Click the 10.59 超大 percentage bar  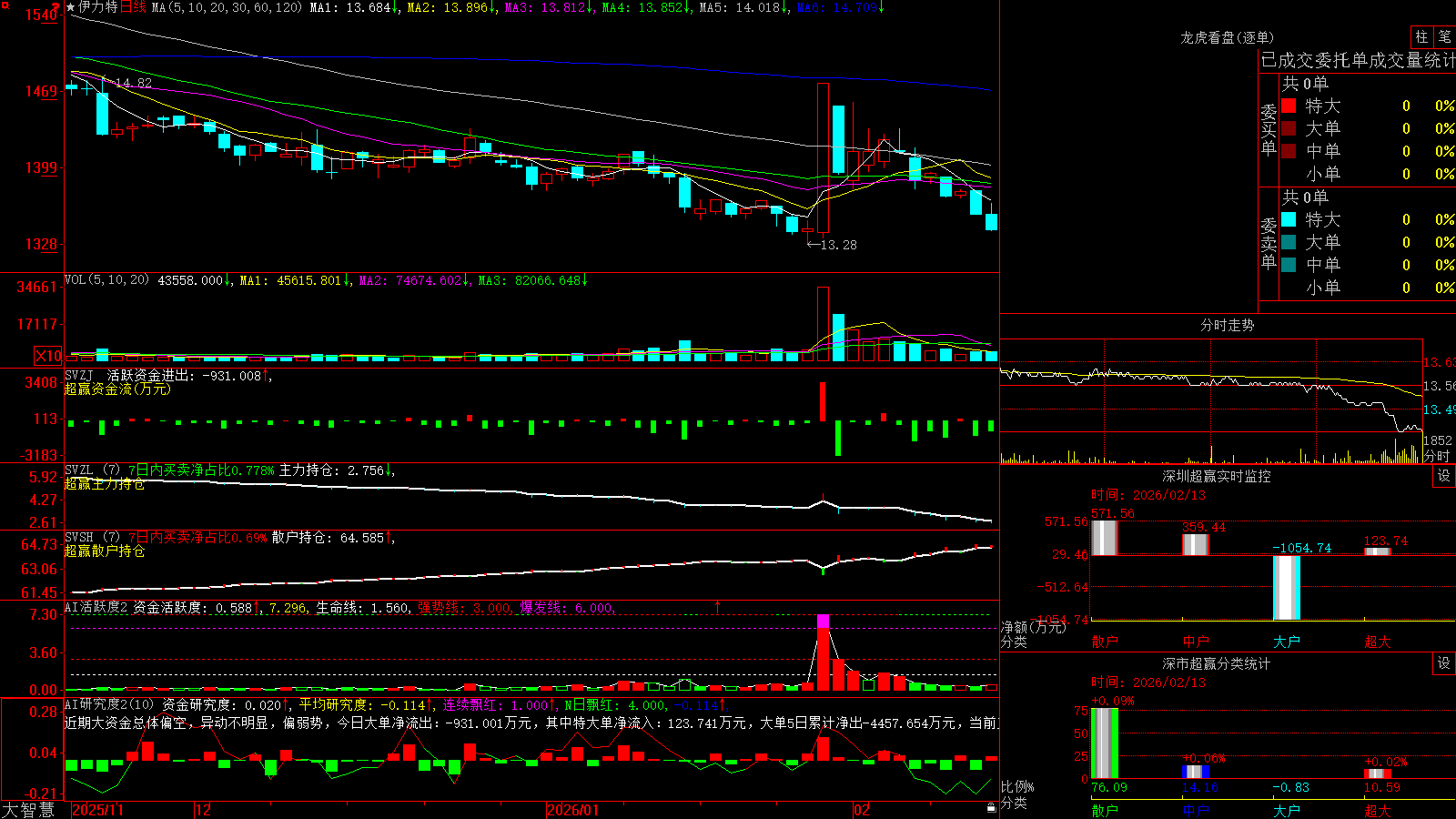[x=1377, y=773]
